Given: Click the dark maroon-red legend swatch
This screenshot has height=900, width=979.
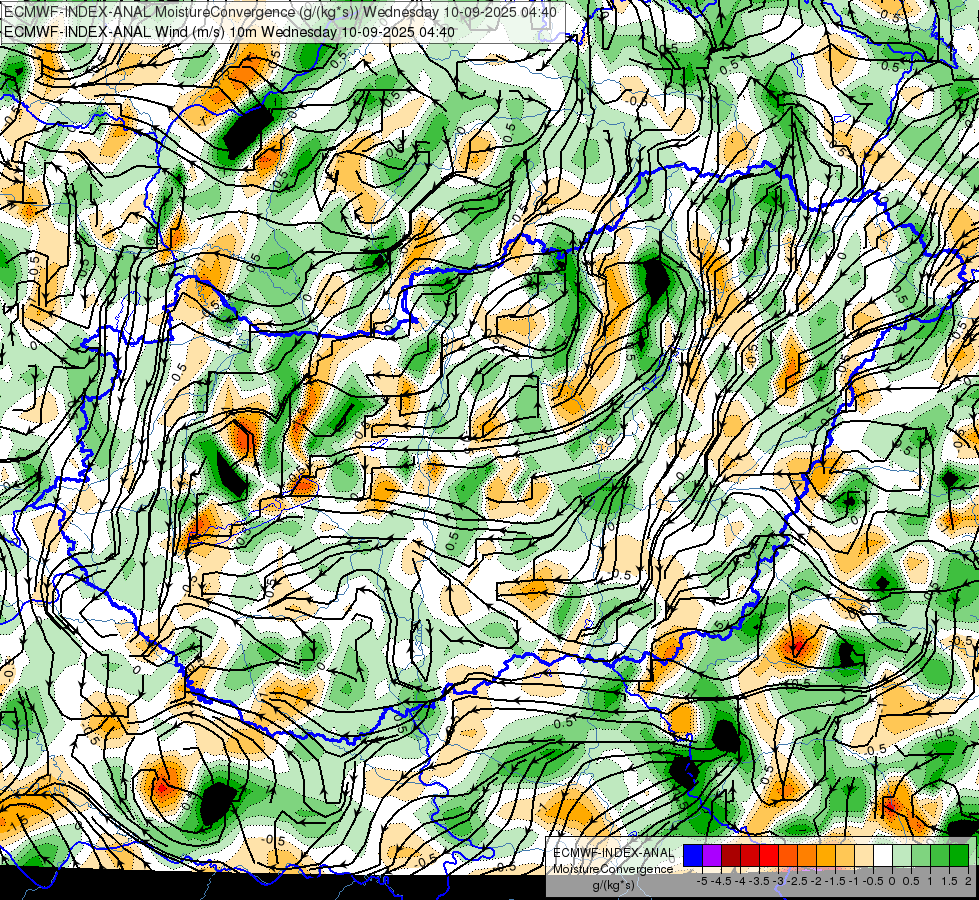Looking at the screenshot, I should [731, 856].
